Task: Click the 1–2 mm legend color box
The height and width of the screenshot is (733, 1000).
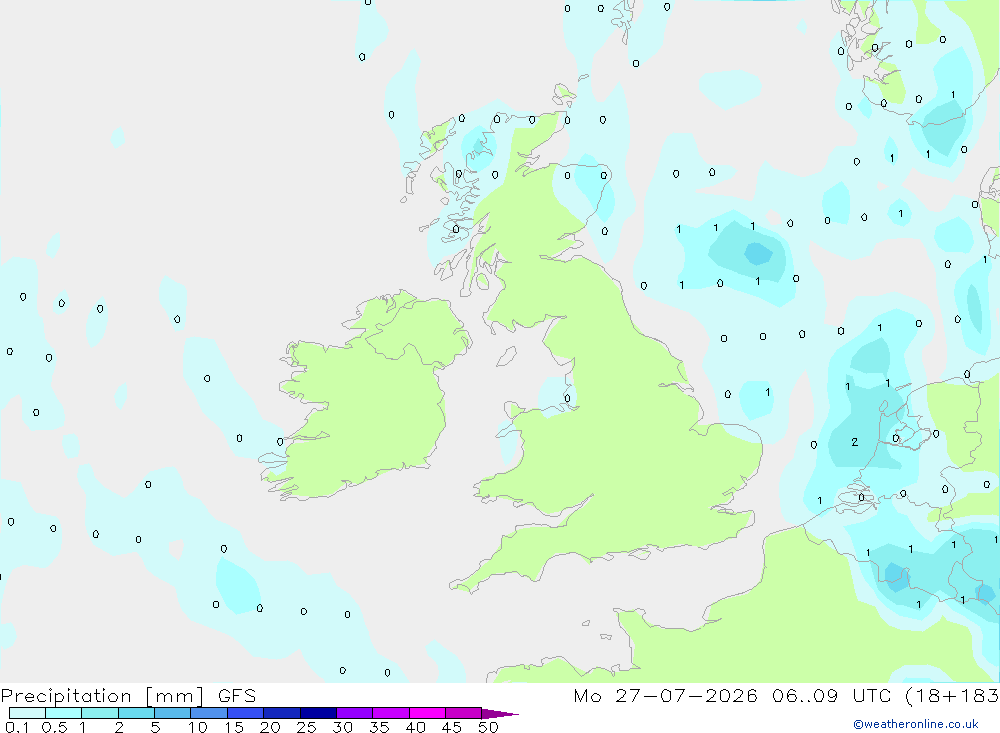Action: point(100,713)
